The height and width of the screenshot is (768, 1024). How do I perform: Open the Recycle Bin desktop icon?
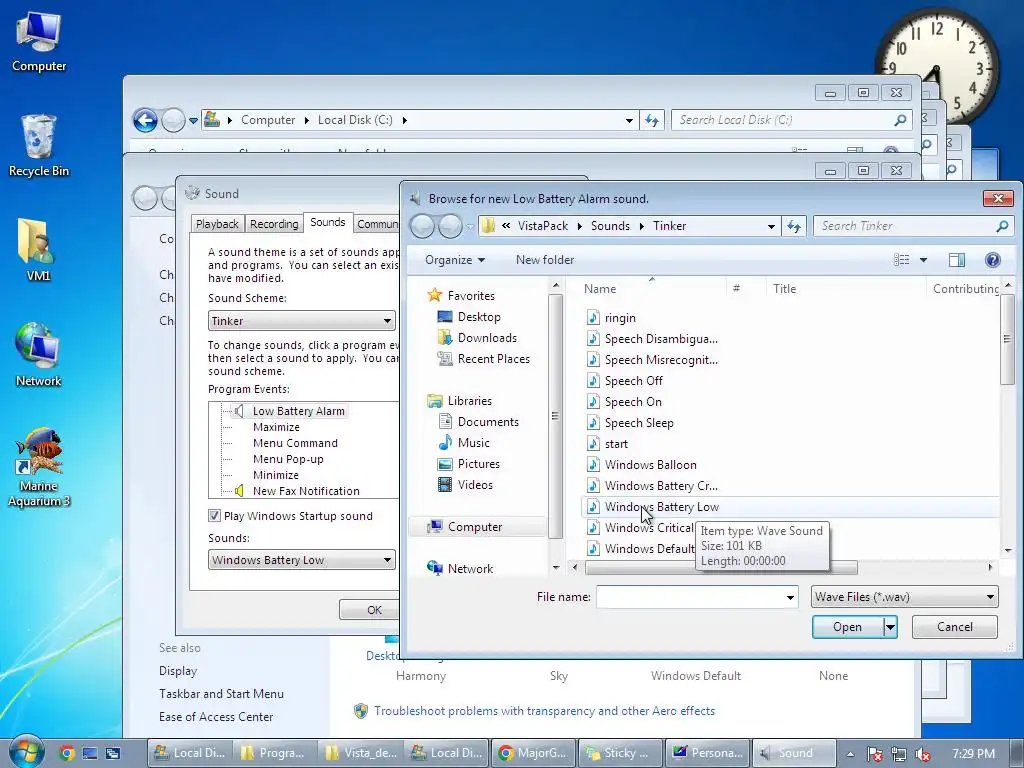39,146
